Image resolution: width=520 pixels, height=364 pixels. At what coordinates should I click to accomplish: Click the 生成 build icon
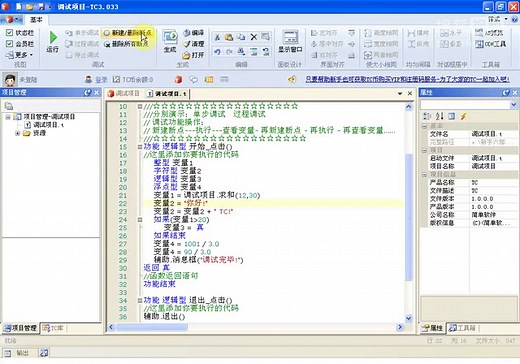tap(170, 37)
